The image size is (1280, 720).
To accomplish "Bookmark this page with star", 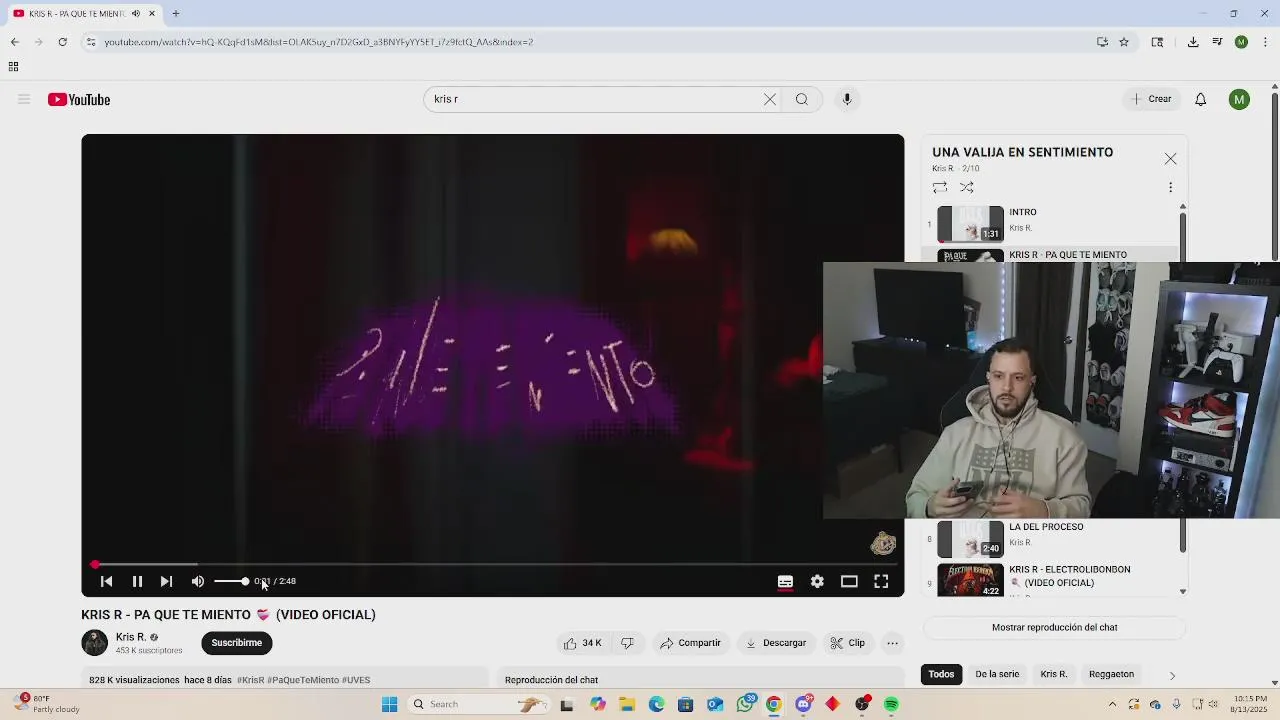I will pos(1124,42).
